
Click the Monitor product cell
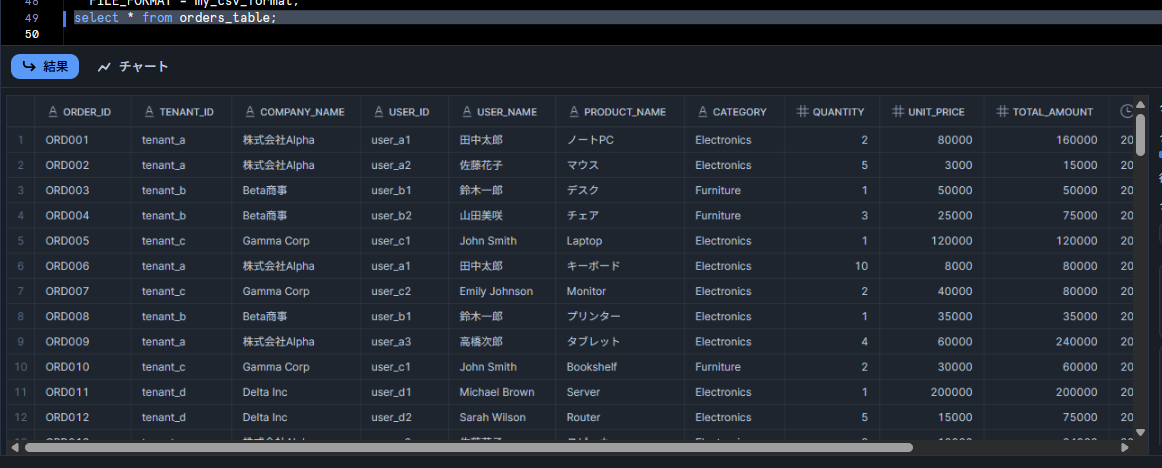tap(620, 291)
